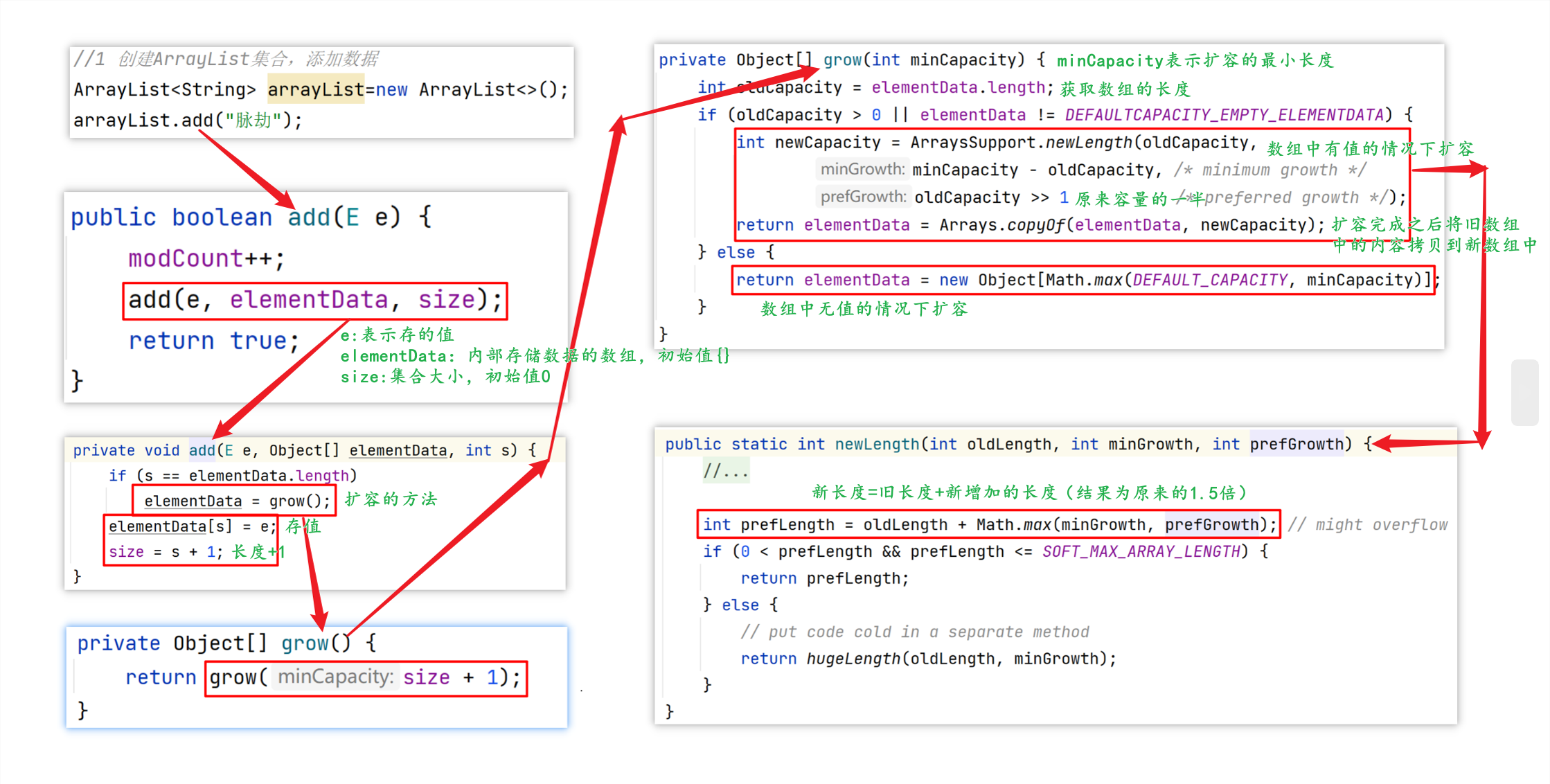Viewport: 1550px width, 784px height.
Task: Click the '// might overflow' comment
Action: 1367,525
